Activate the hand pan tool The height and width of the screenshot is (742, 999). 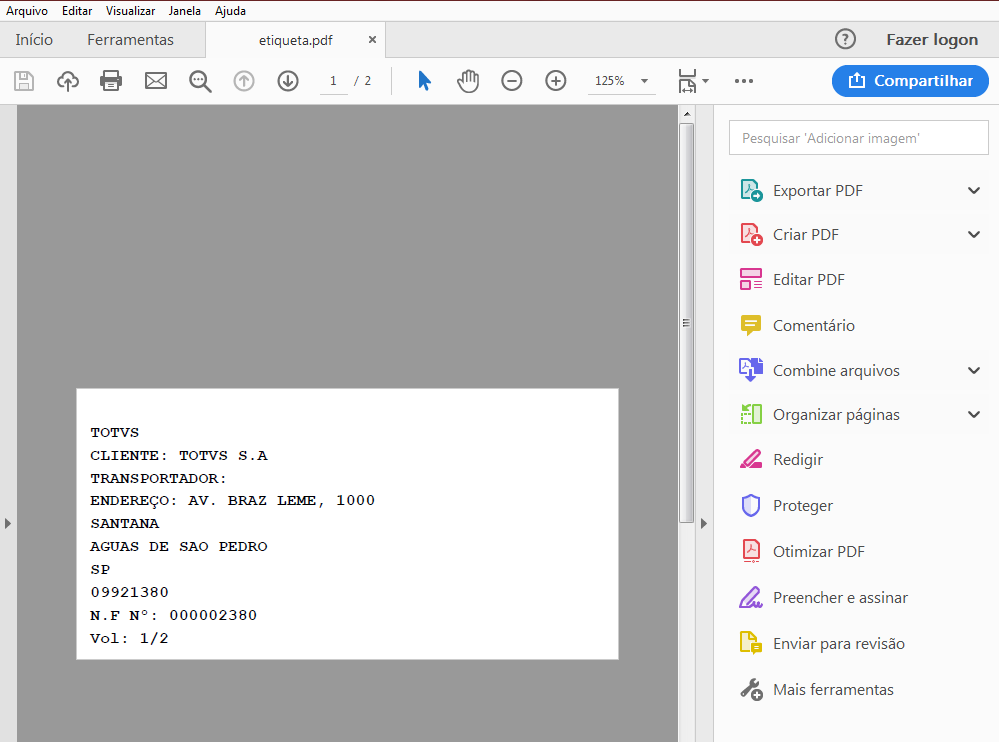[x=468, y=81]
